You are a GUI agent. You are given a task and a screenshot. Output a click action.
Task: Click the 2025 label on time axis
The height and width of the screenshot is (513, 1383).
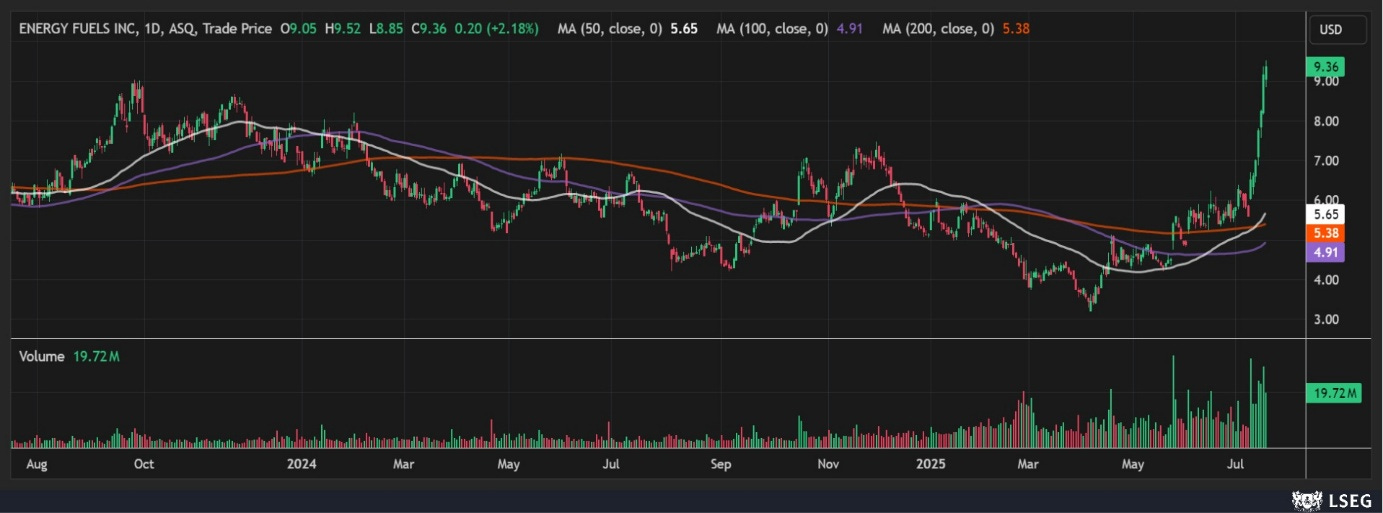[x=931, y=464]
